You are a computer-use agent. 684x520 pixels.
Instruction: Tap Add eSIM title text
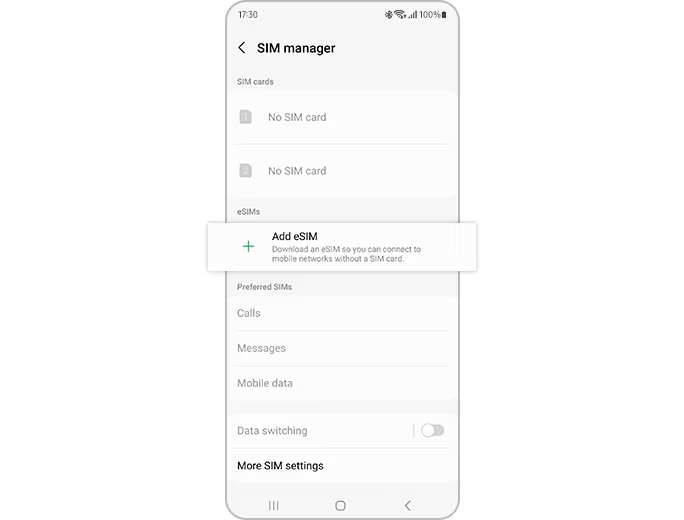tap(294, 236)
